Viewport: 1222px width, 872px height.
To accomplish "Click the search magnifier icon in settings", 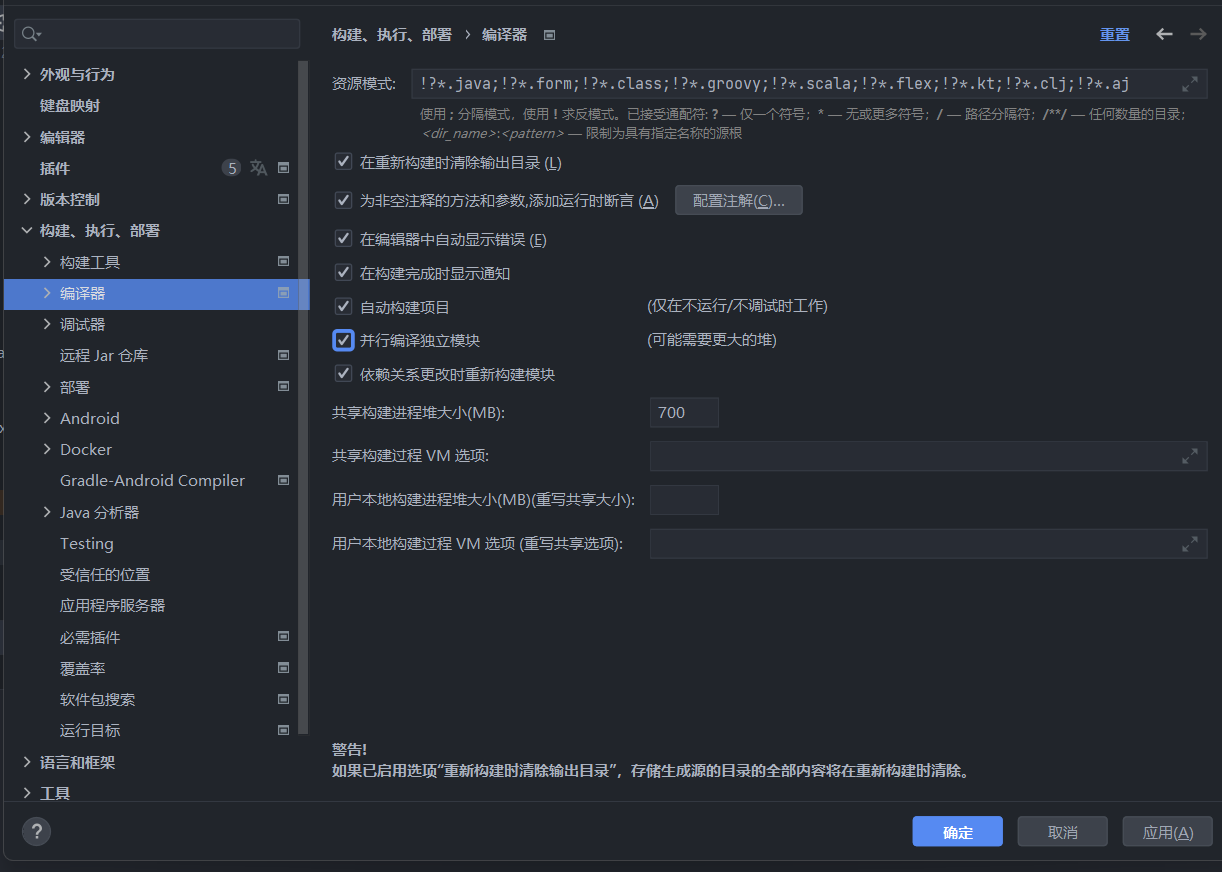I will point(29,34).
